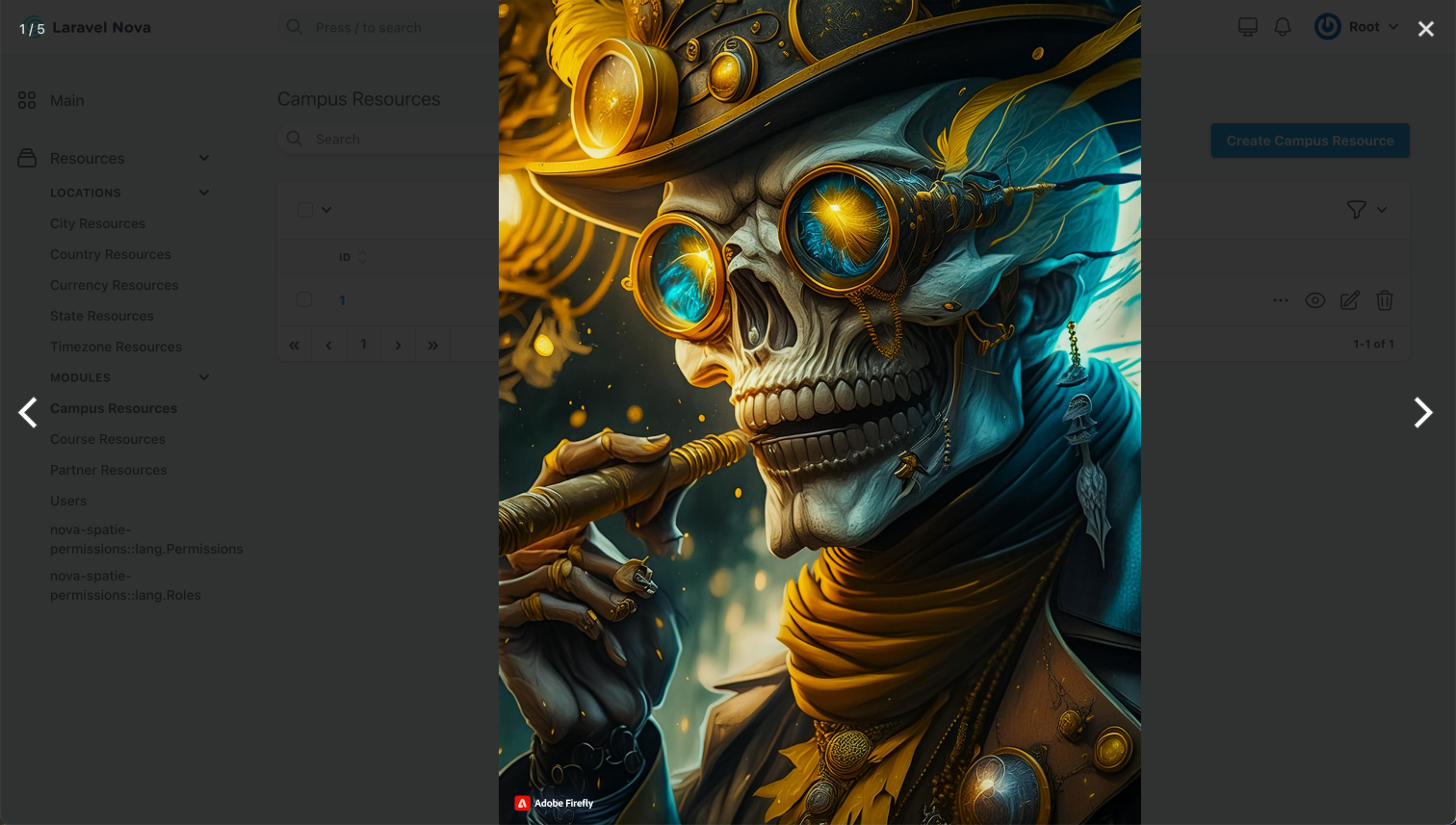Go to the previous lightbox image
This screenshot has width=1456, height=825.
(28, 412)
